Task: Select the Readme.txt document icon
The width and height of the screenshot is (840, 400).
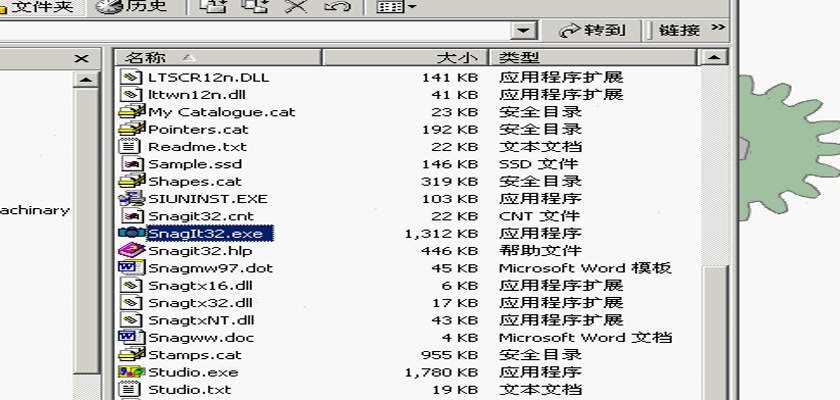Action: coord(129,146)
